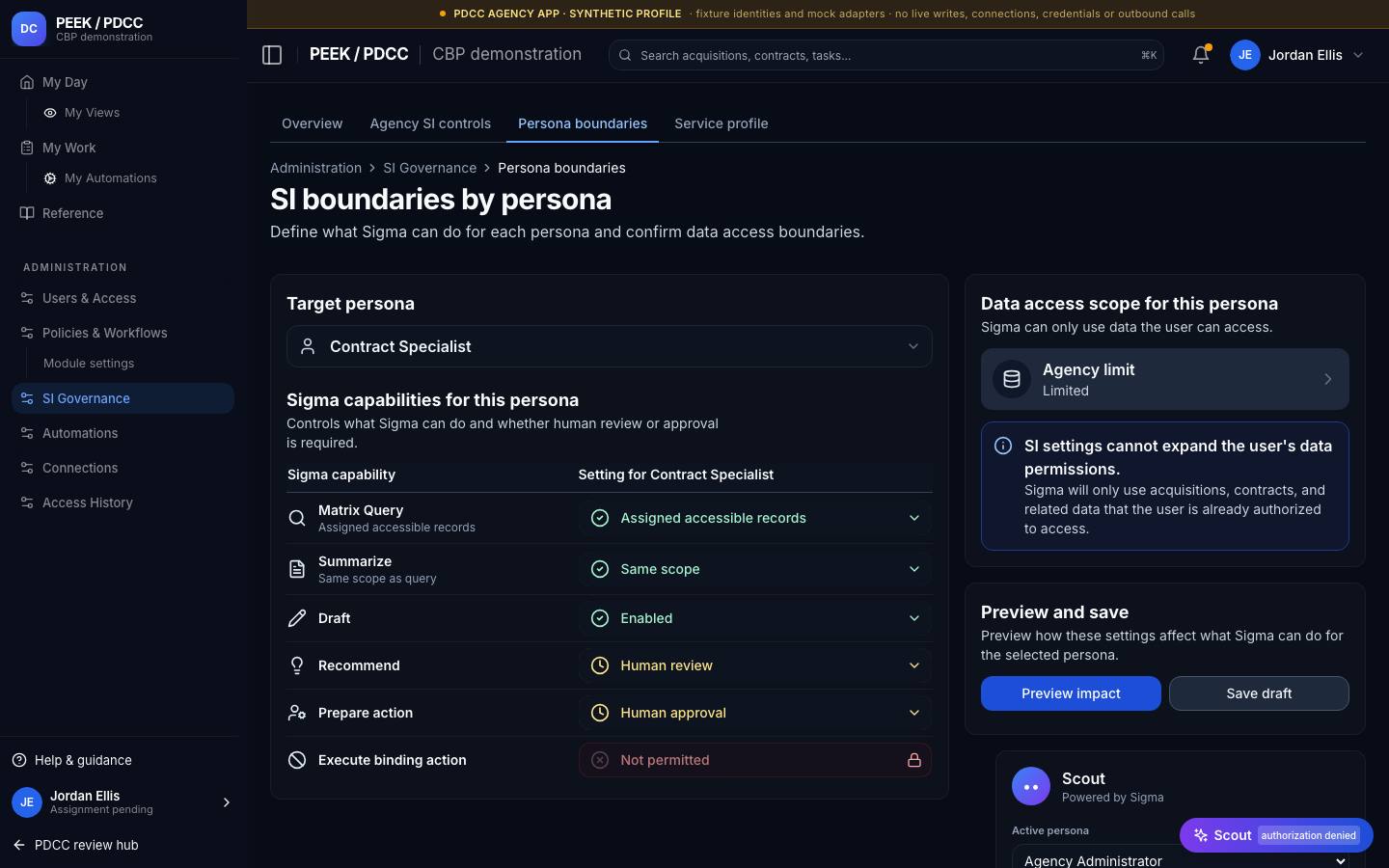Switch to the Agency SI controls tab
Image resolution: width=1389 pixels, height=868 pixels.
click(430, 123)
